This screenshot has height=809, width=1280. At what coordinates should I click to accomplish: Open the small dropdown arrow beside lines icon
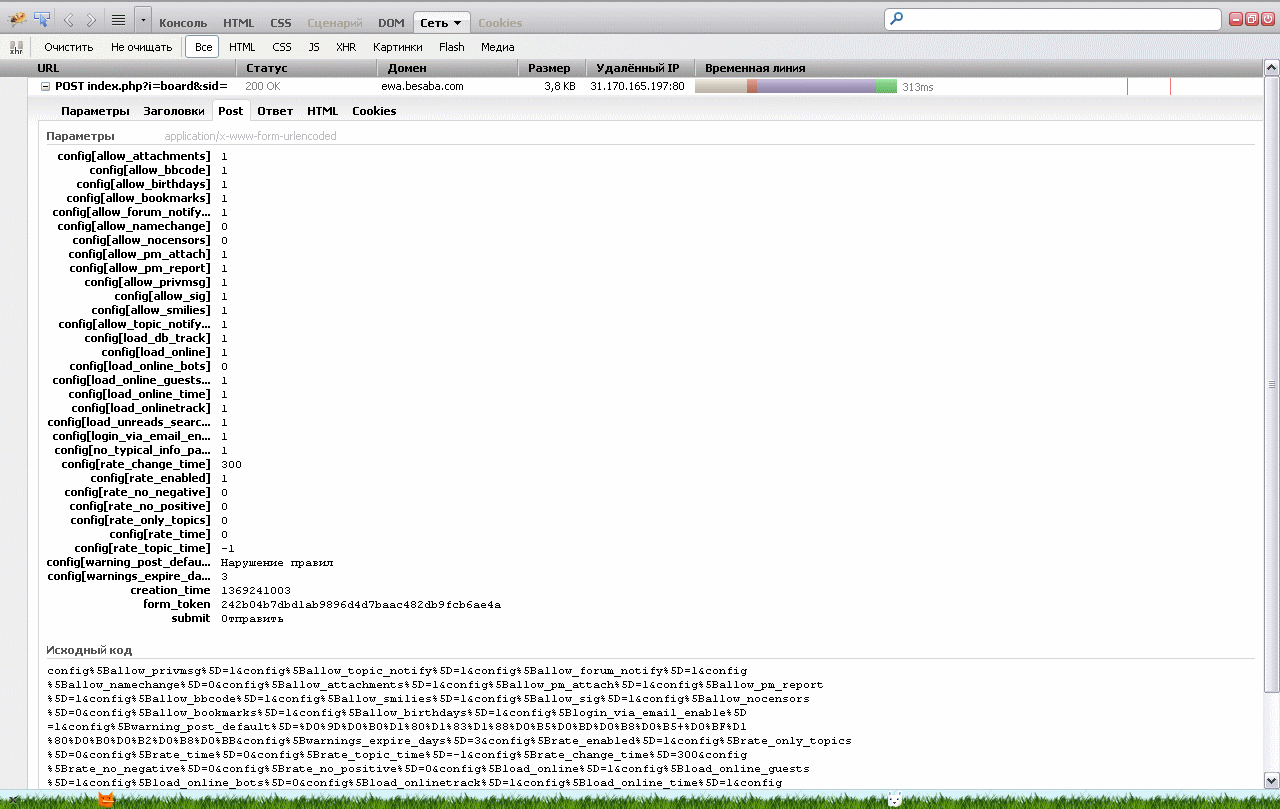click(x=142, y=20)
